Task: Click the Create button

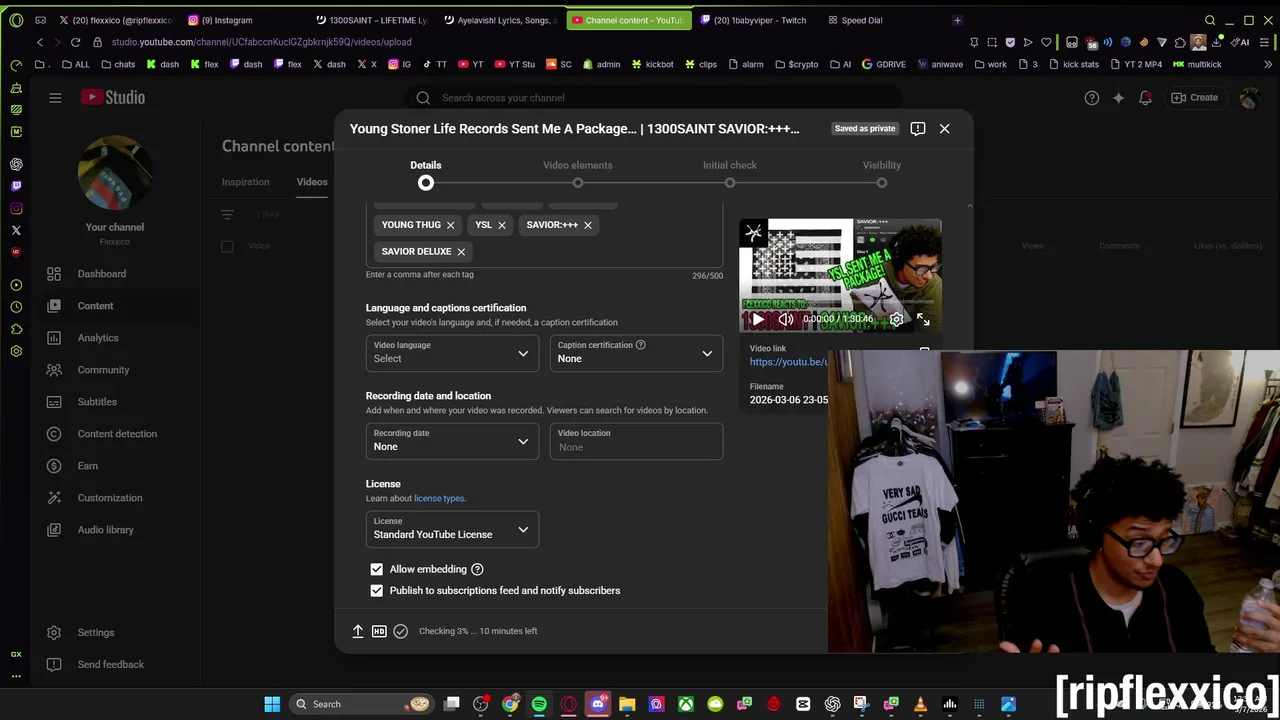Action: pos(1195,97)
